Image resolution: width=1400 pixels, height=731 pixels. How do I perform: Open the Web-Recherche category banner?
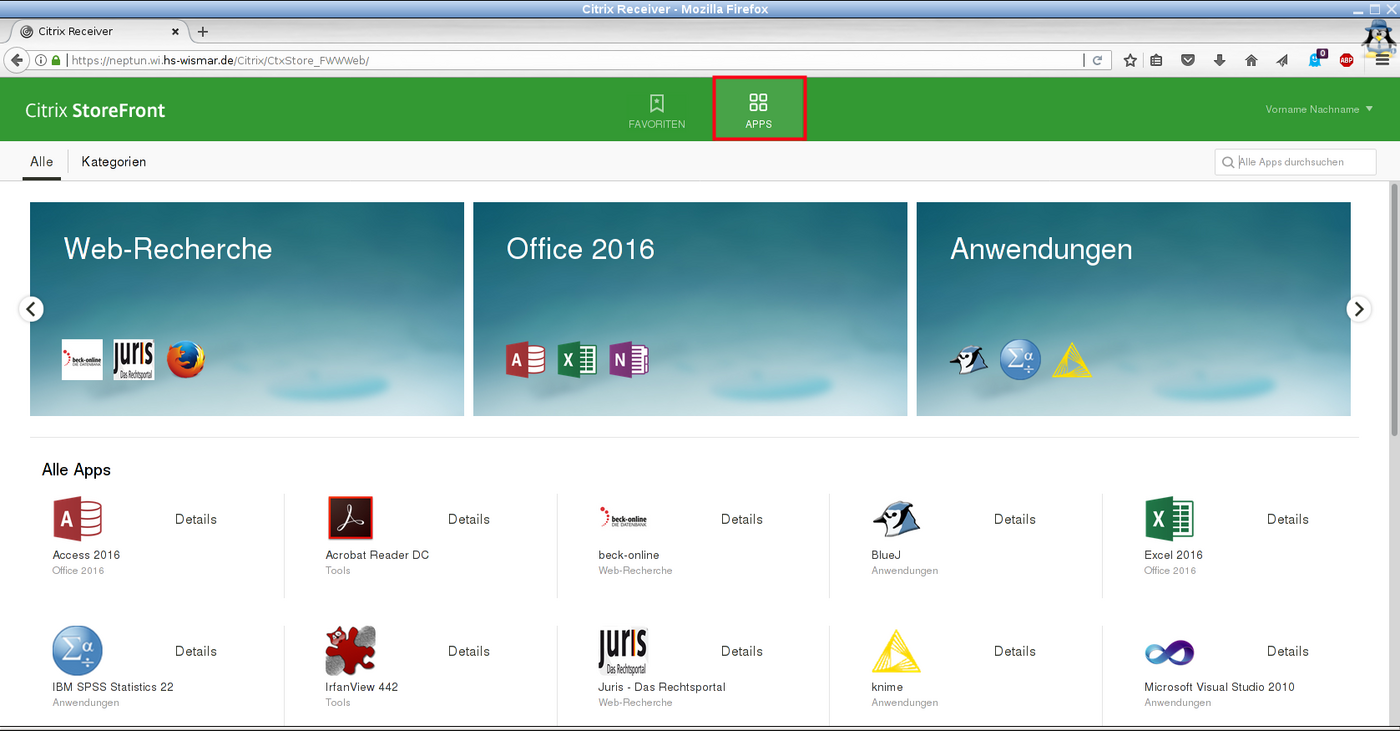tap(247, 309)
